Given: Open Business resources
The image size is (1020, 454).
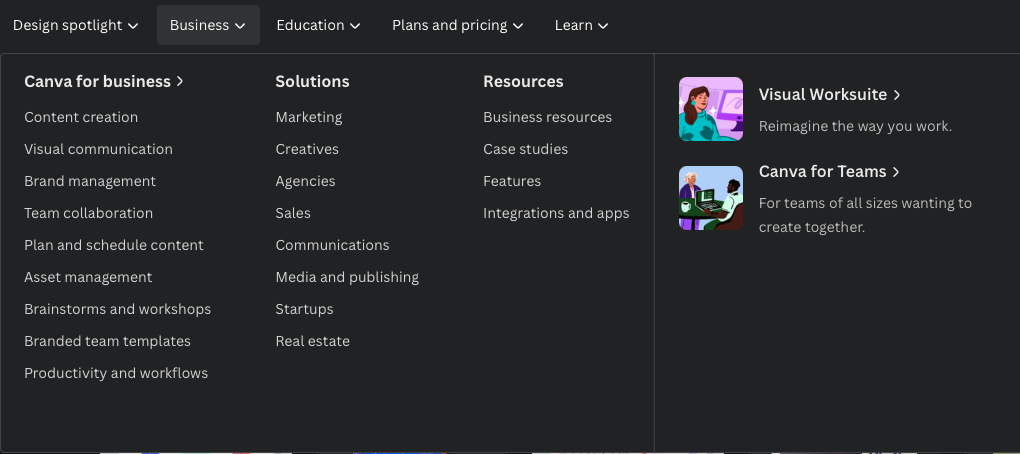Looking at the screenshot, I should click(548, 117).
